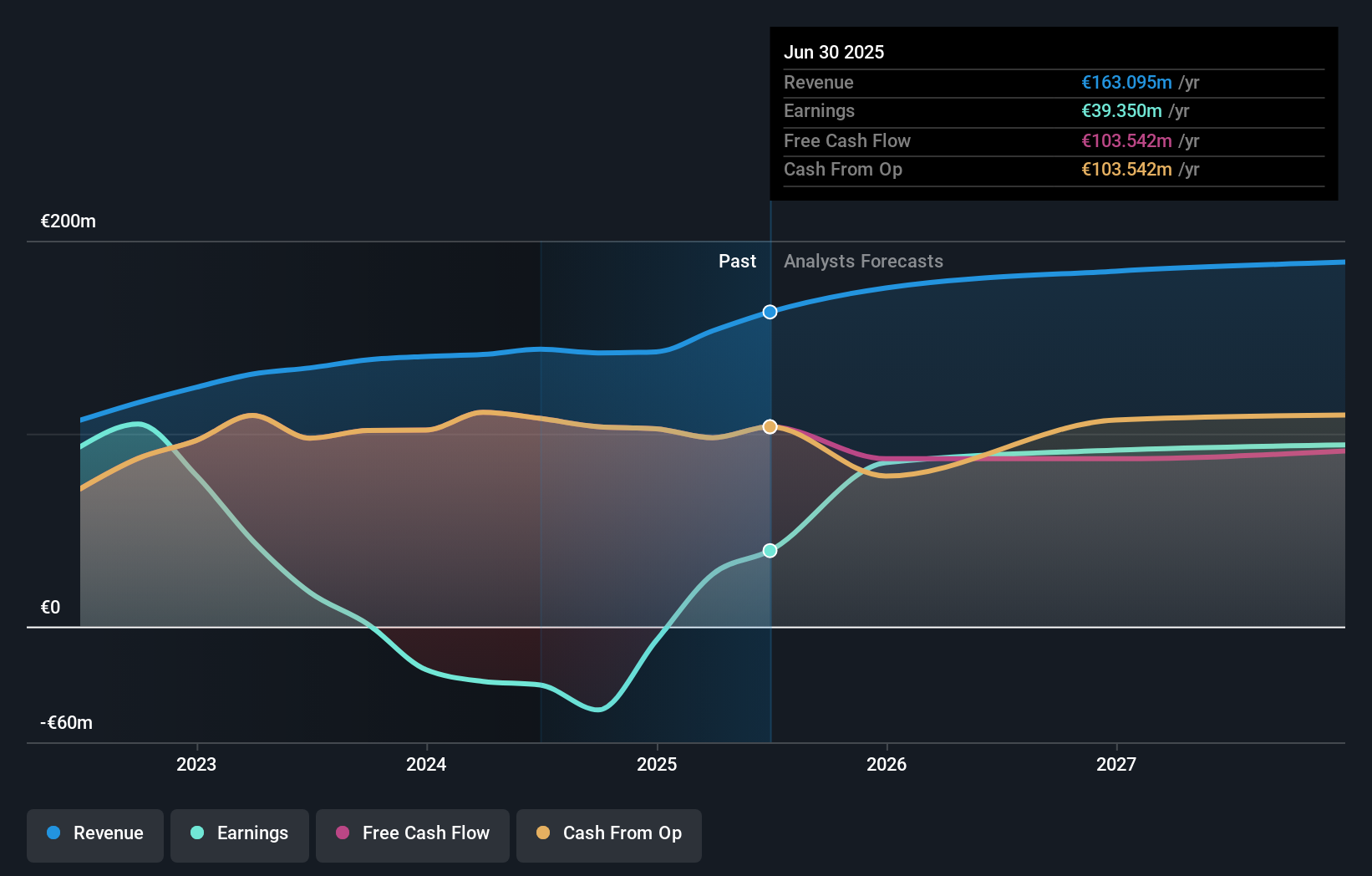Click the €39.350m Earnings value in the tooltip
The width and height of the screenshot is (1372, 876).
(x=1120, y=111)
